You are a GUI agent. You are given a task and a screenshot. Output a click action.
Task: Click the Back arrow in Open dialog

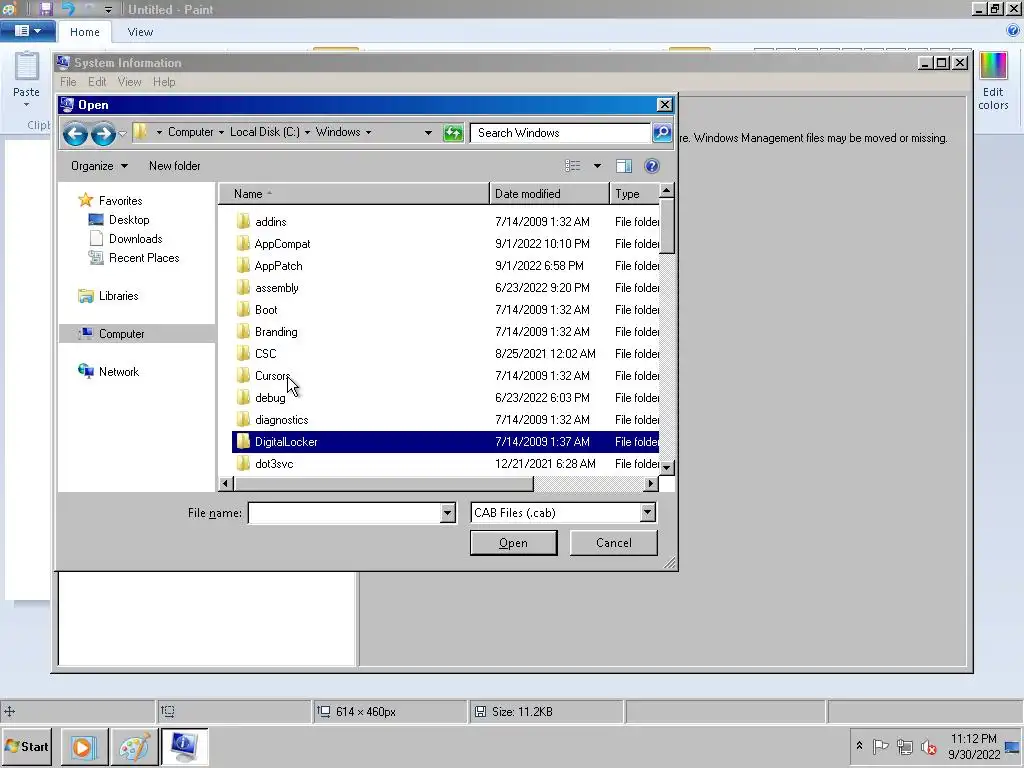(x=75, y=134)
